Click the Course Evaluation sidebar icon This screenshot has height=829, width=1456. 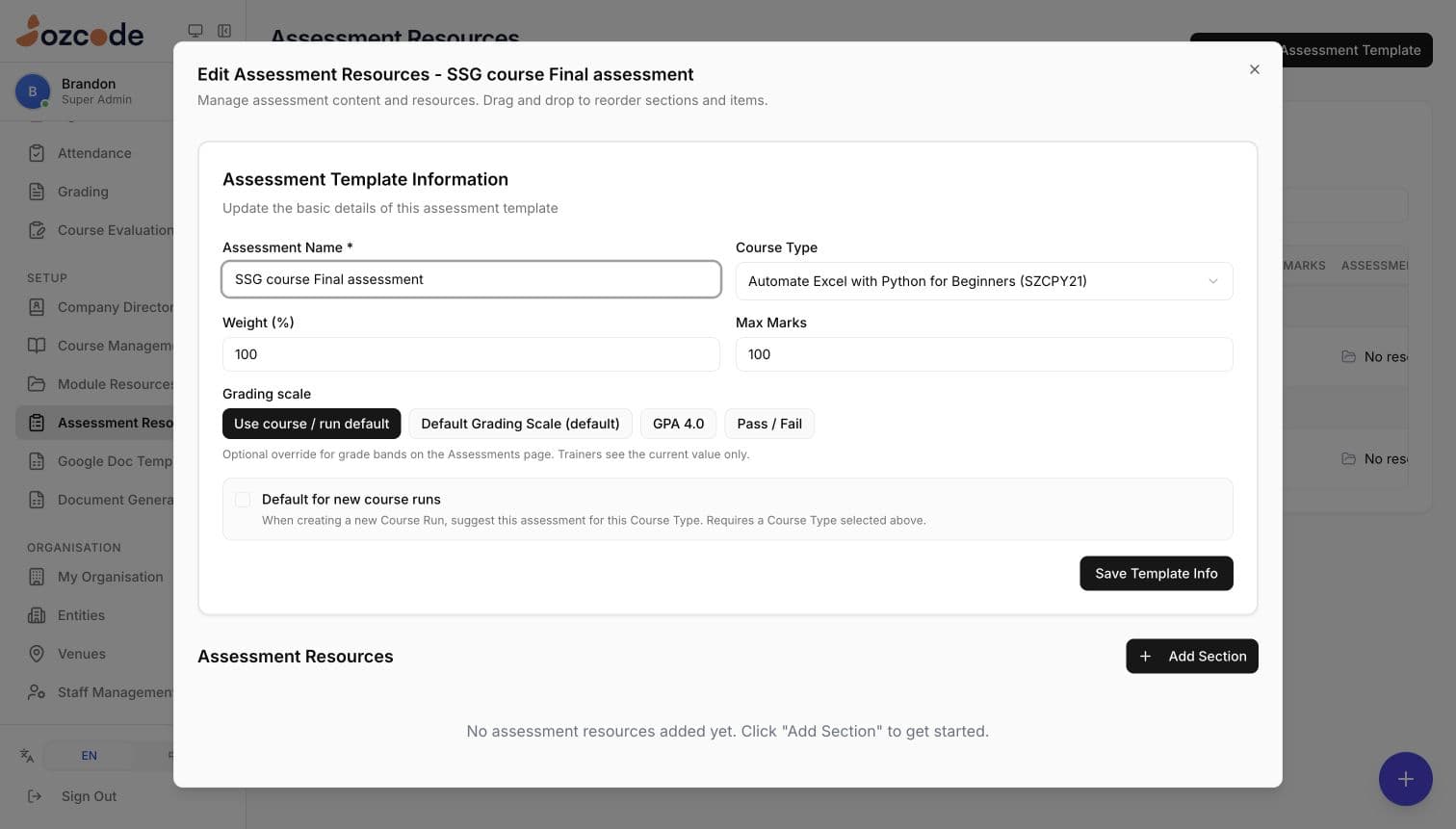point(37,230)
